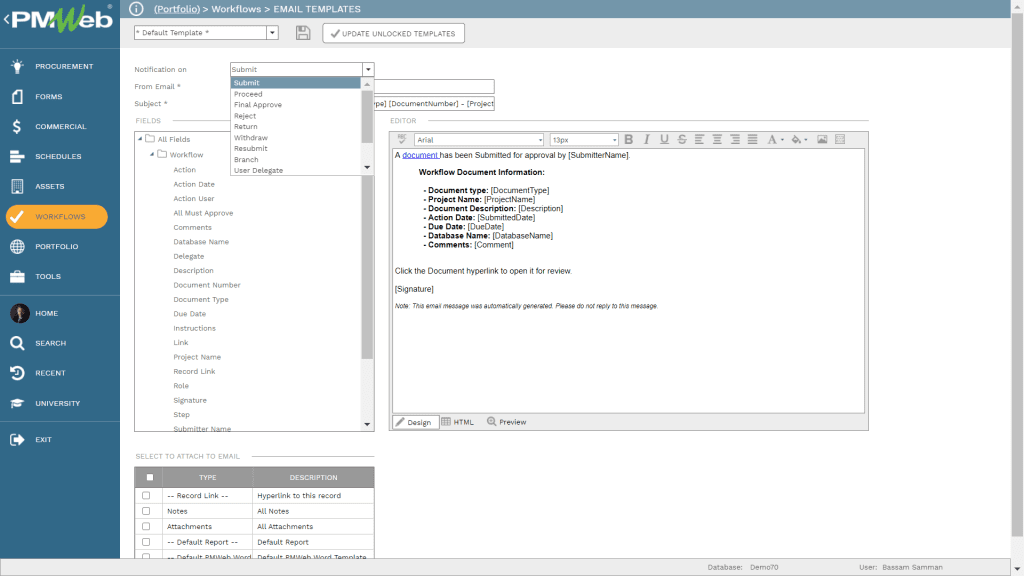The height and width of the screenshot is (576, 1024).
Task: Check the Attachments row checkbox
Action: pyautogui.click(x=146, y=526)
